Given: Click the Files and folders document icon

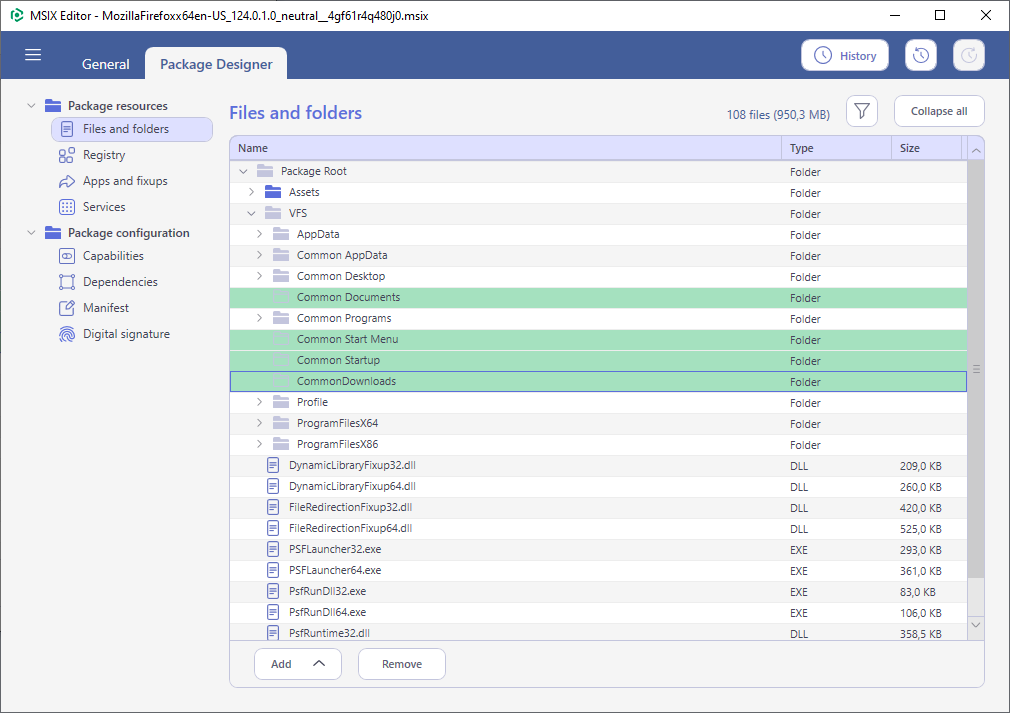Looking at the screenshot, I should (66, 129).
